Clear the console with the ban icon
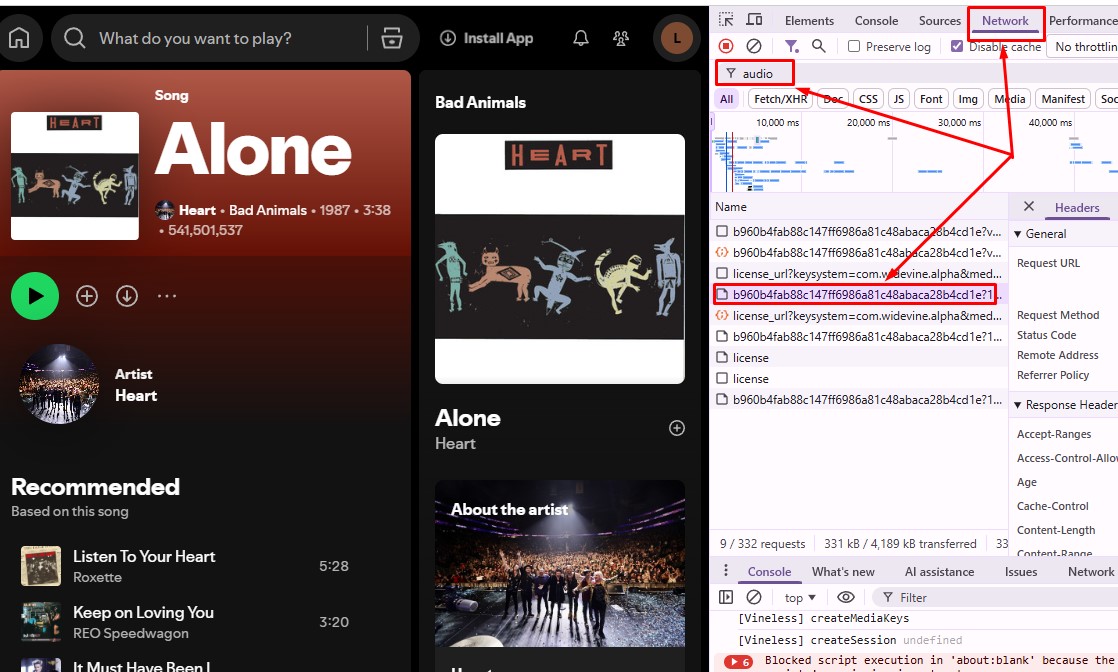Screen dimensions: 1118x672 click(x=754, y=597)
